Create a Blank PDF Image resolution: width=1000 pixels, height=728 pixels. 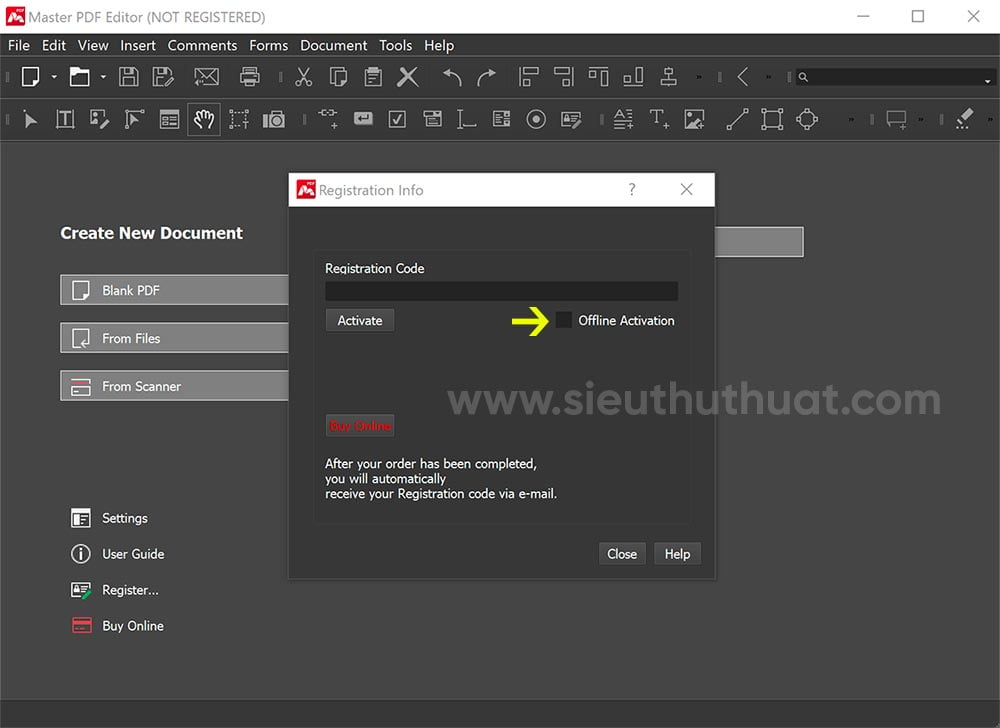point(174,290)
